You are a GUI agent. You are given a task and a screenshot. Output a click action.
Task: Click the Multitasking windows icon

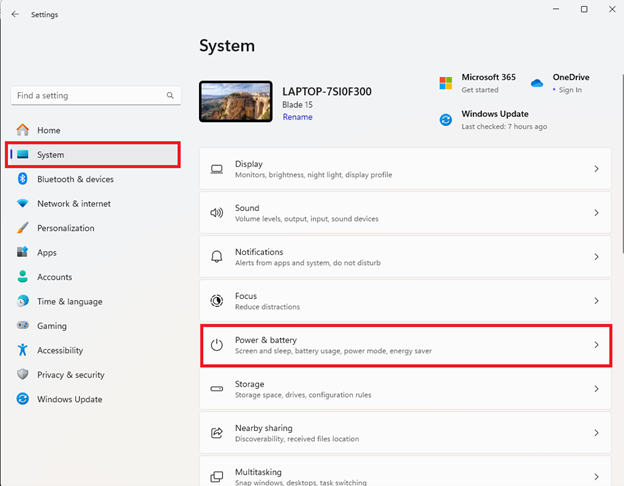216,476
